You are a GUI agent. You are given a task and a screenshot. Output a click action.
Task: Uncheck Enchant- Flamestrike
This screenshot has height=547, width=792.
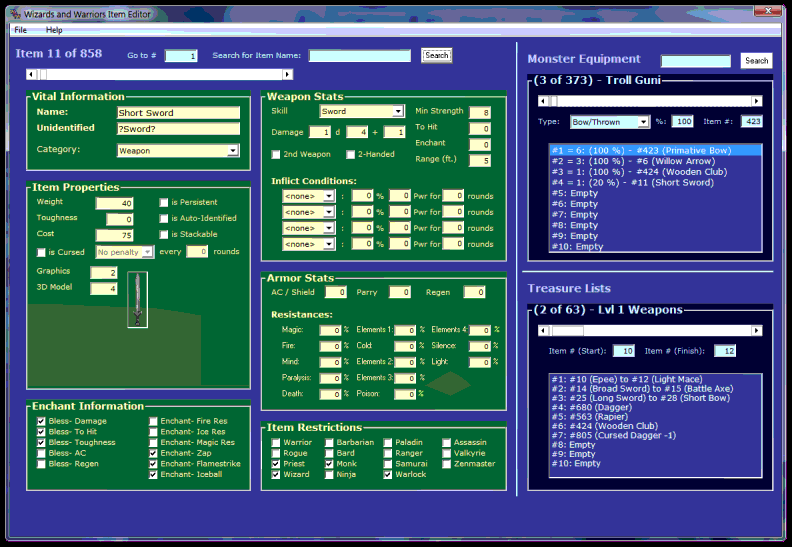point(153,464)
